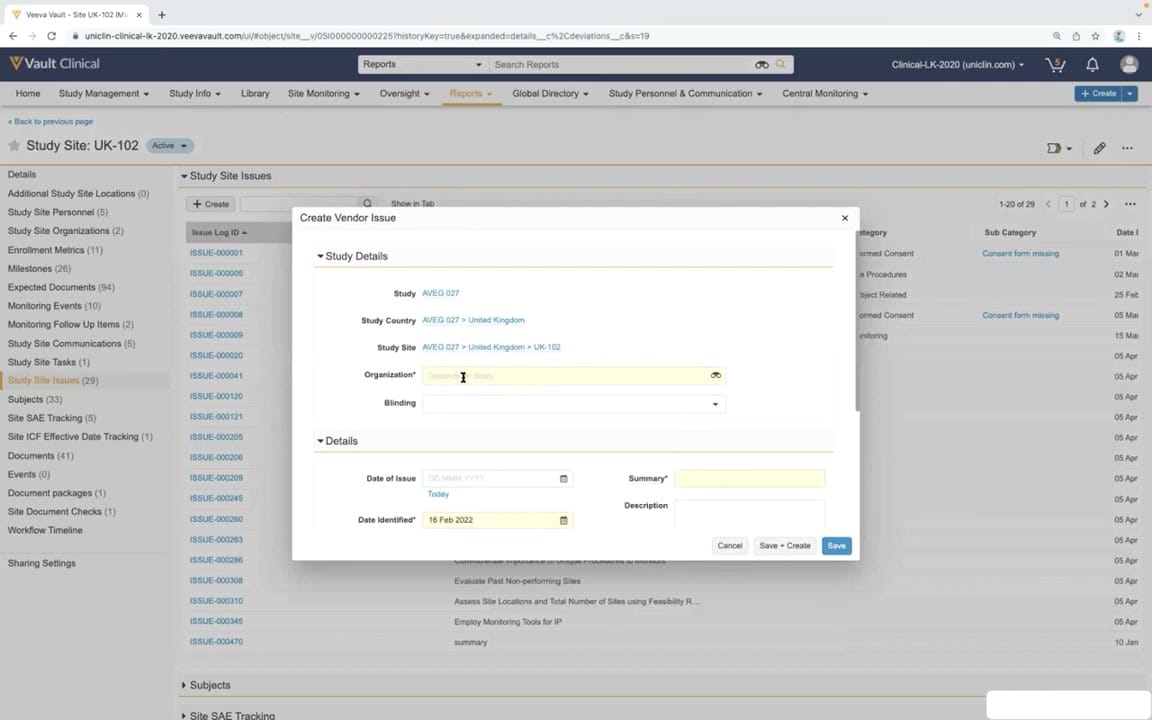Image resolution: width=1152 pixels, height=720 pixels.
Task: Click the Save button
Action: click(x=836, y=546)
